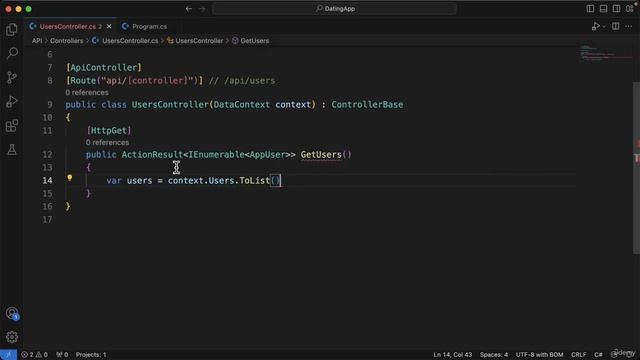
Task: Select Controllers in the breadcrumb
Action: pyautogui.click(x=67, y=41)
